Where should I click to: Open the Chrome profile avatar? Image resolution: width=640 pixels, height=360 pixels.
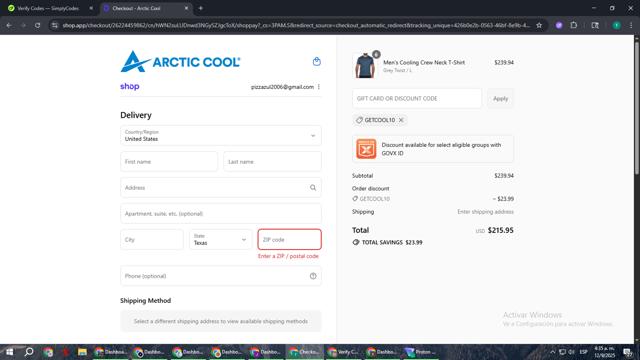[x=616, y=25]
